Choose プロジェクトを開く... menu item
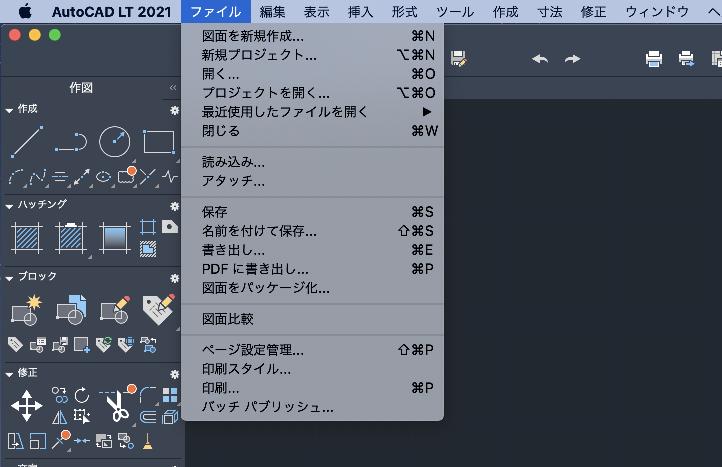Screen dimensions: 722x467 pyautogui.click(x=313, y=93)
